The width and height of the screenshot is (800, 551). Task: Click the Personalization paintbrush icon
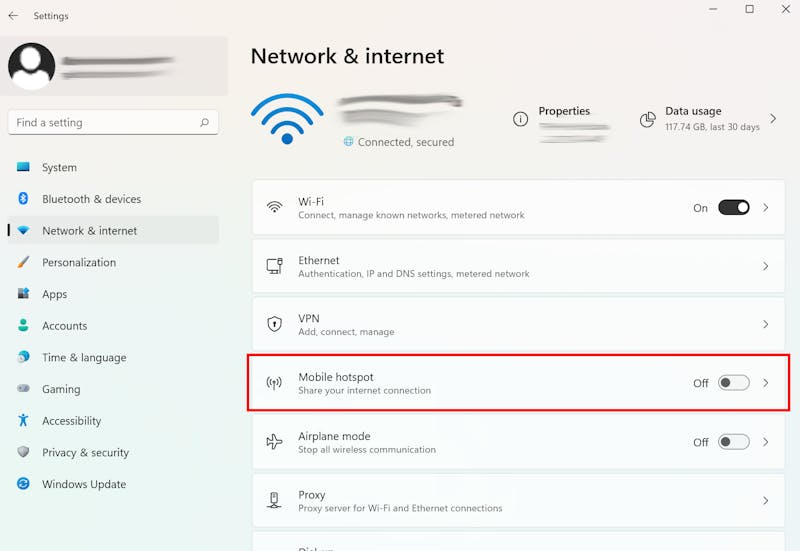23,262
